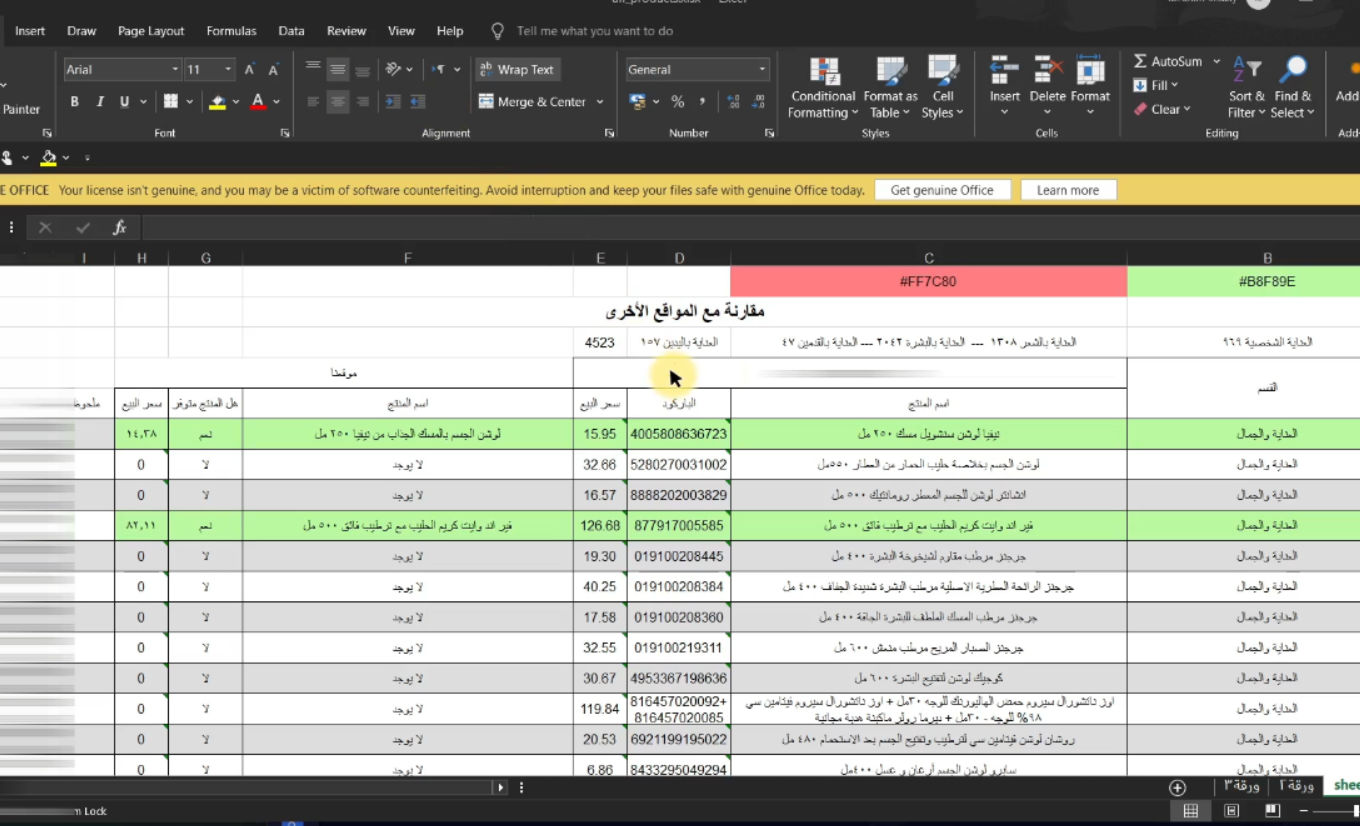Image resolution: width=1360 pixels, height=826 pixels.
Task: Click the Get genuine Office button
Action: click(x=942, y=190)
